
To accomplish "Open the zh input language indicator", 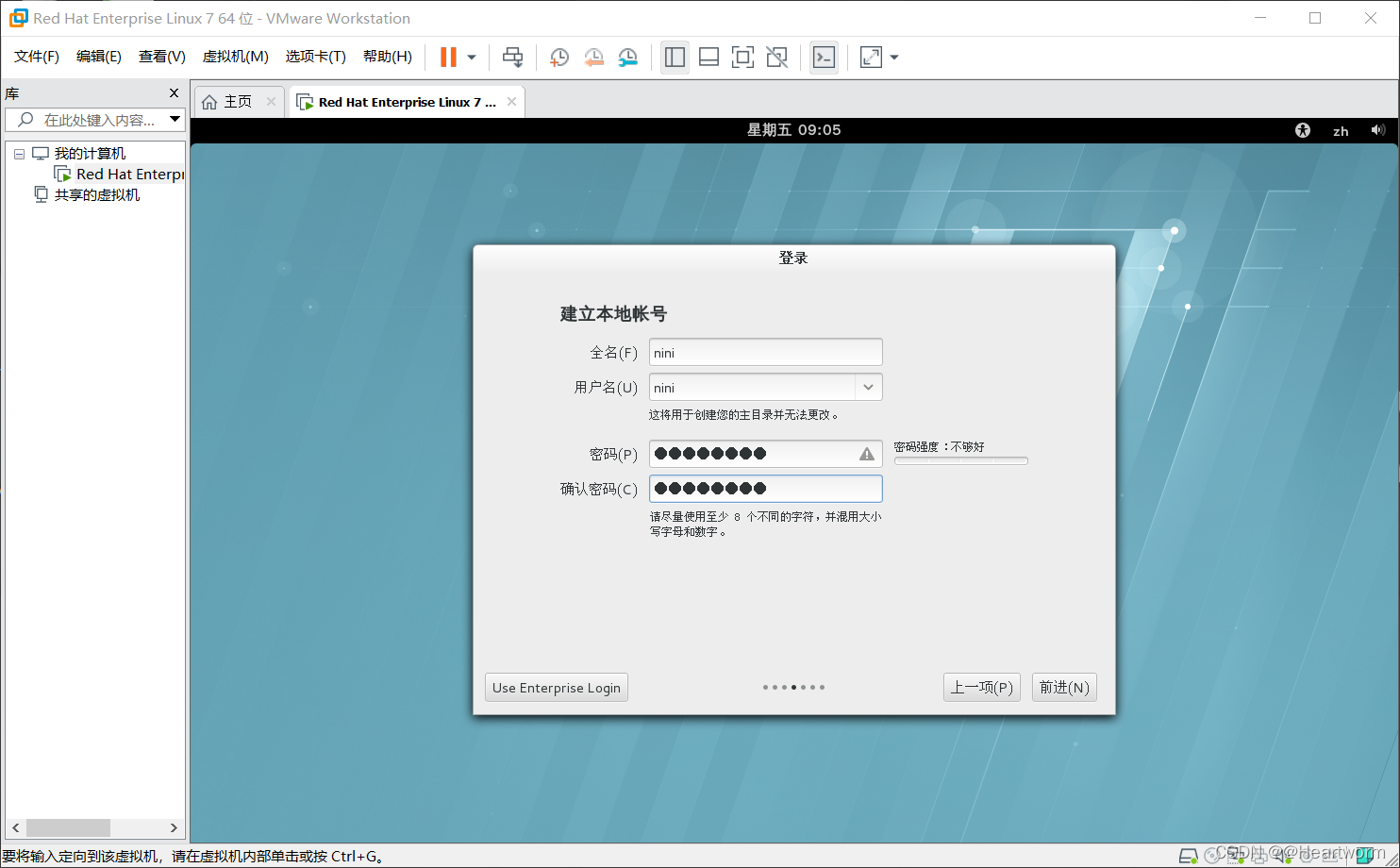I will (x=1341, y=131).
